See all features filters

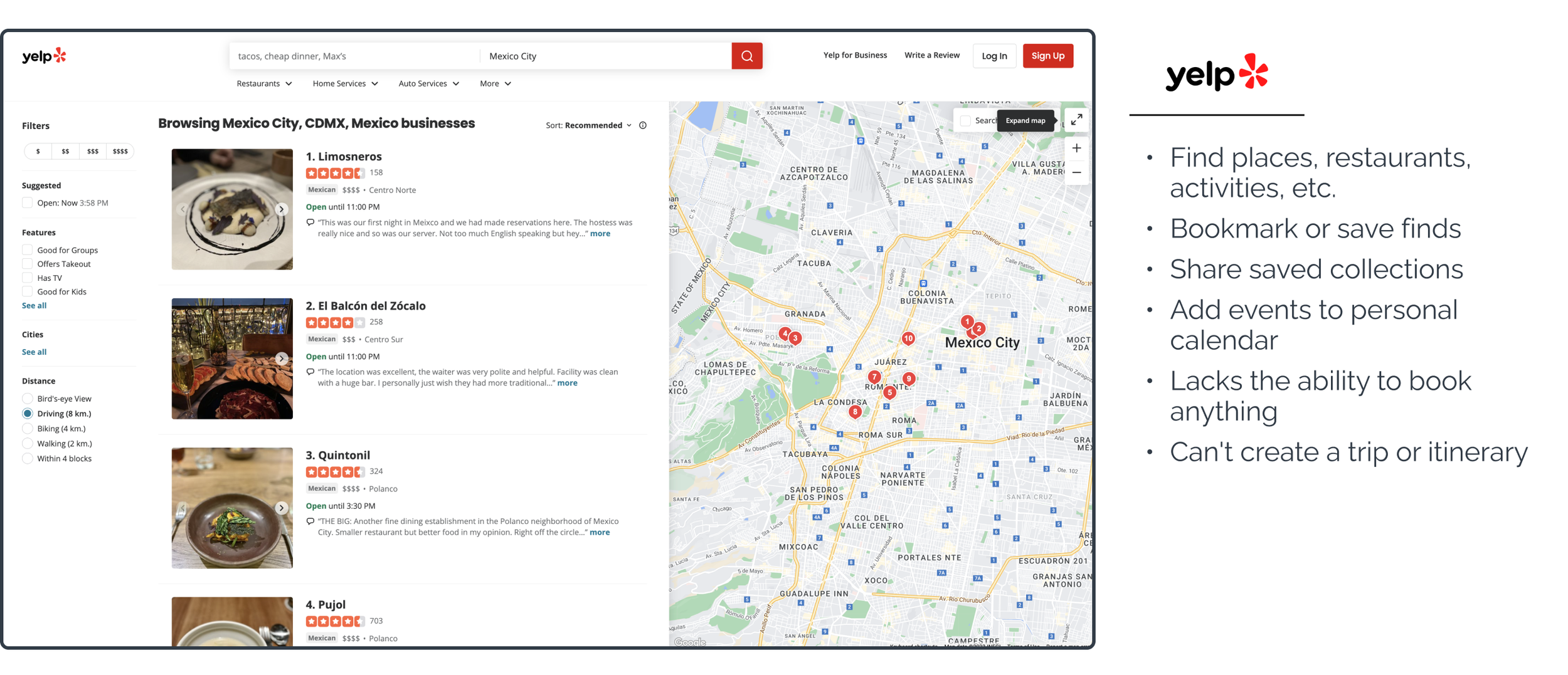point(34,306)
